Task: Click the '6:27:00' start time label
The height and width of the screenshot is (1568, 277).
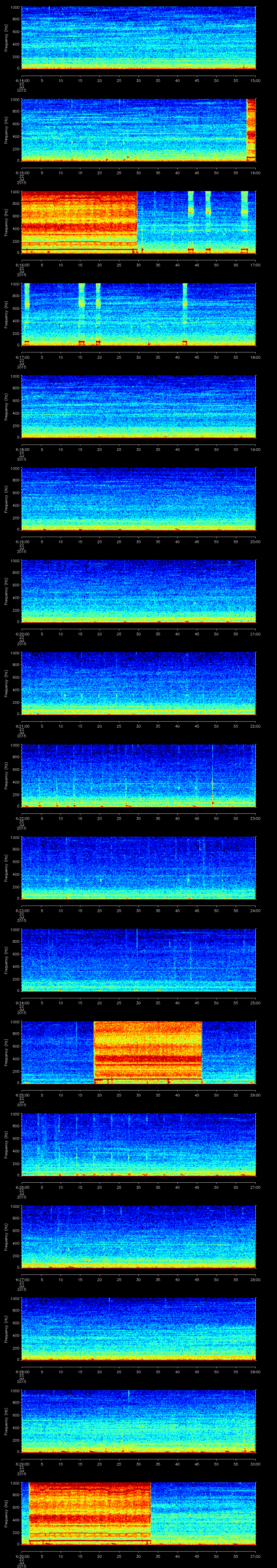Action: 22,1279
